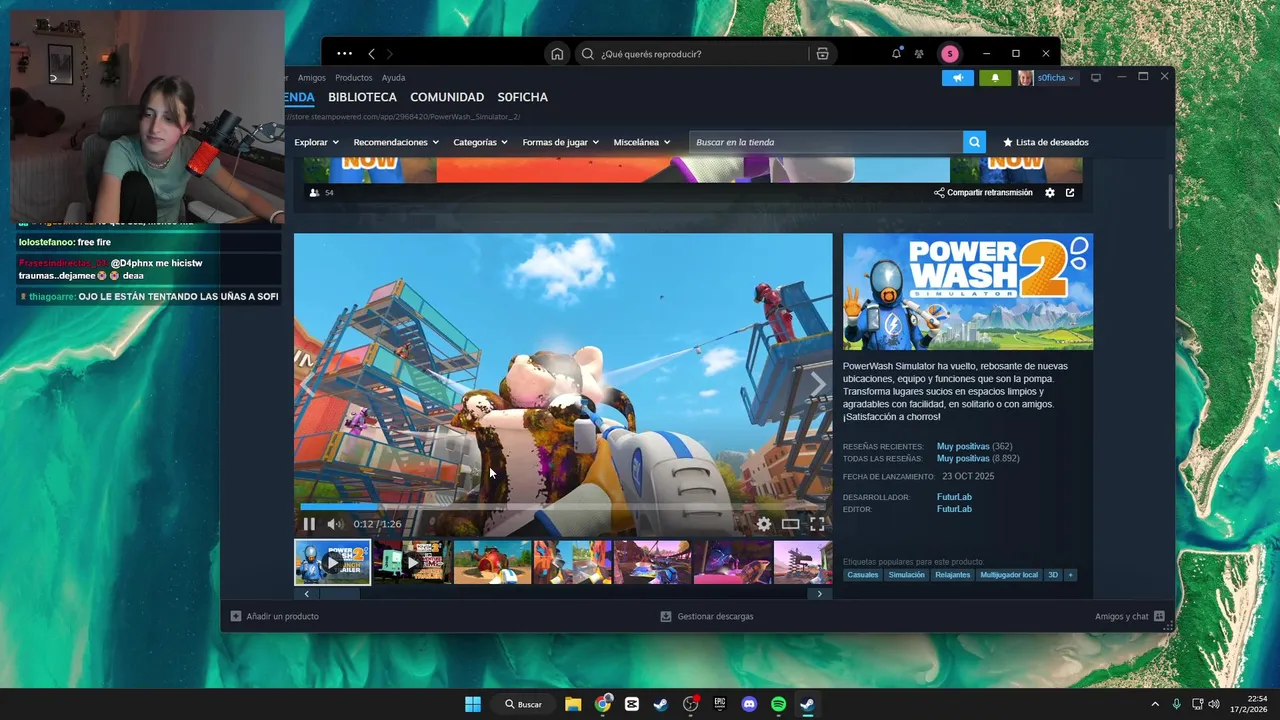This screenshot has height=720, width=1280.
Task: Click Buscar en la tienda search field
Action: click(826, 142)
